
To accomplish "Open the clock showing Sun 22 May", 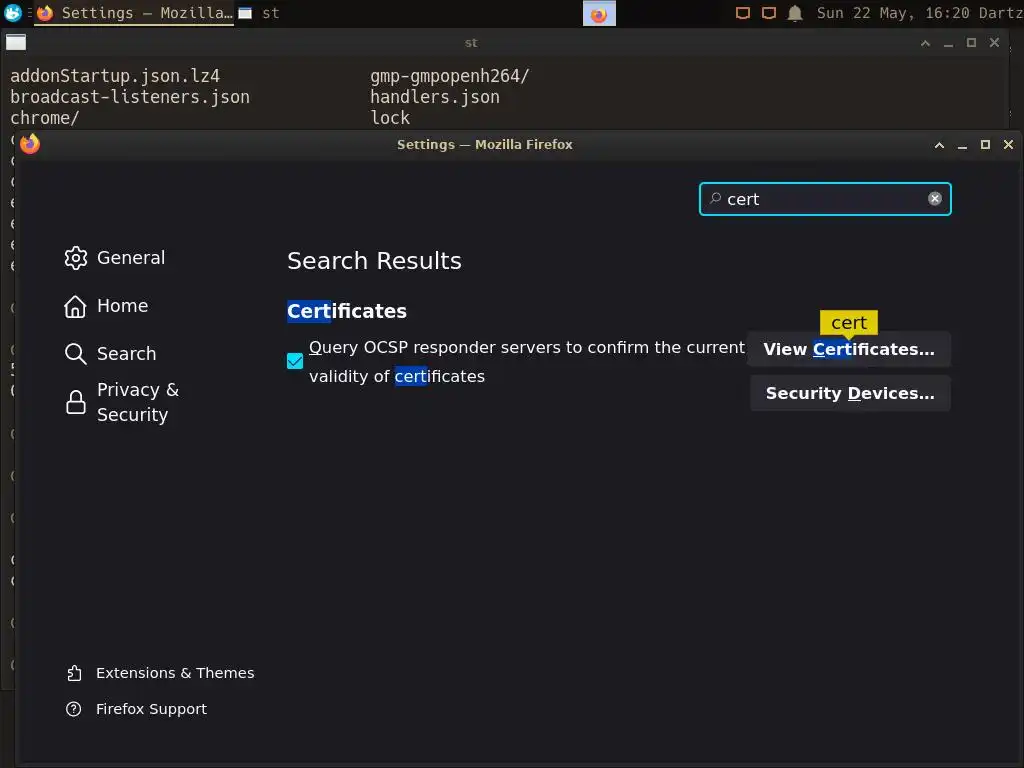I will click(x=893, y=13).
